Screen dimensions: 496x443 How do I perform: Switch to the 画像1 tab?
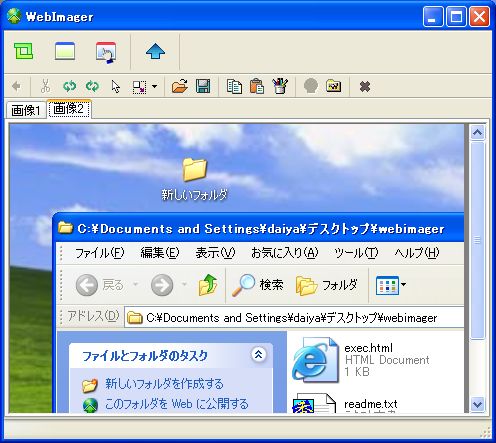click(25, 110)
